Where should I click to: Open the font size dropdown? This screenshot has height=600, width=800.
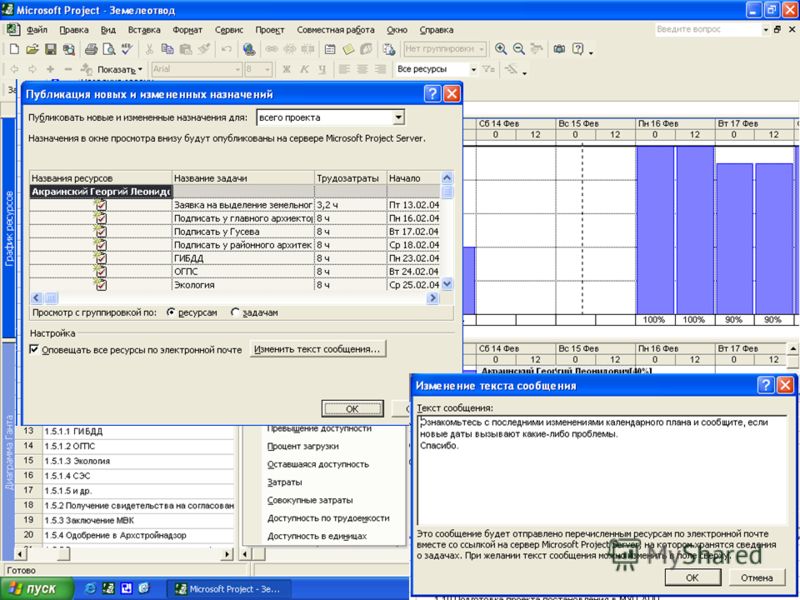pos(267,69)
